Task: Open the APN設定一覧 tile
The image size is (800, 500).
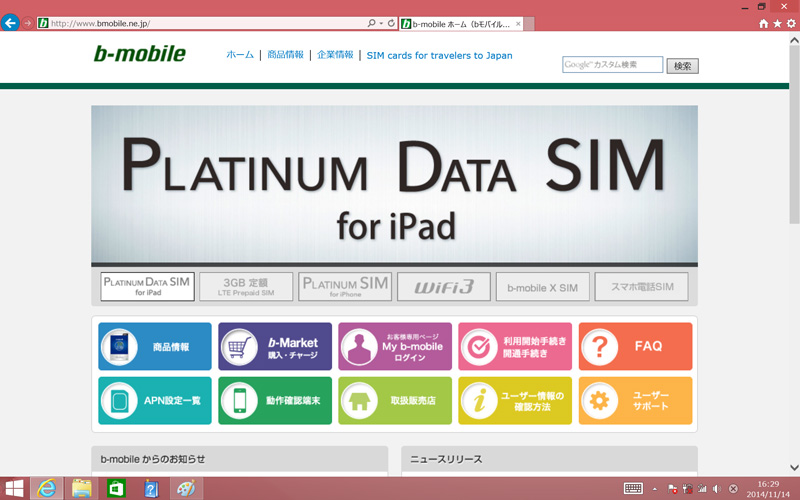Action: (x=155, y=401)
